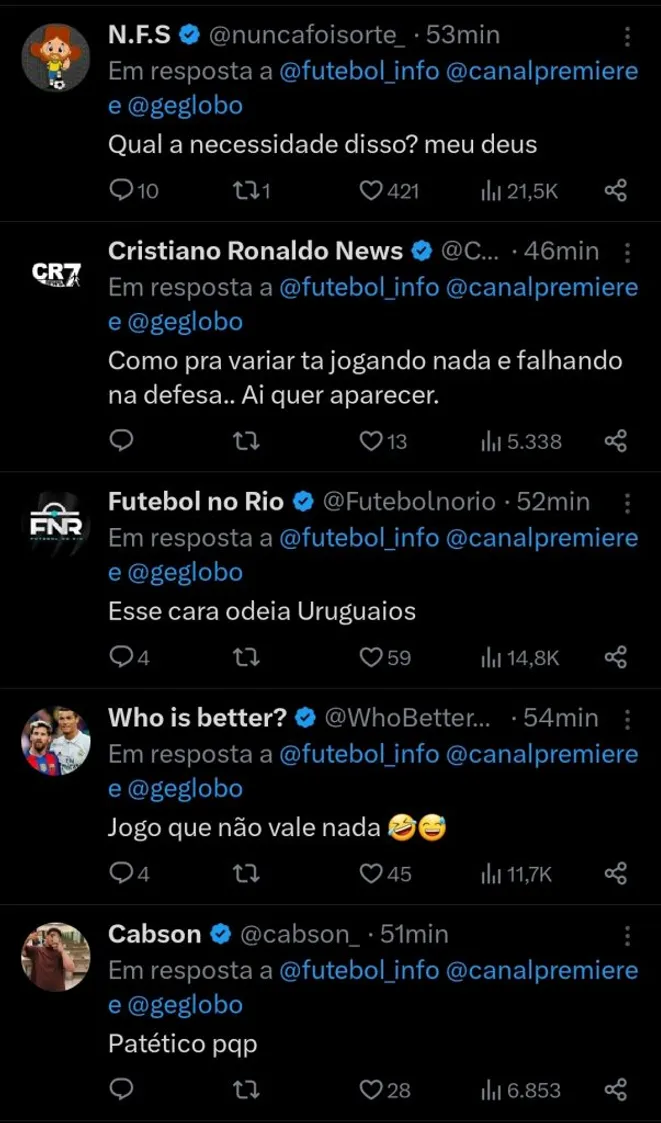Like the "Esse cara odeia Uruguaios" tweet

pos(369,658)
